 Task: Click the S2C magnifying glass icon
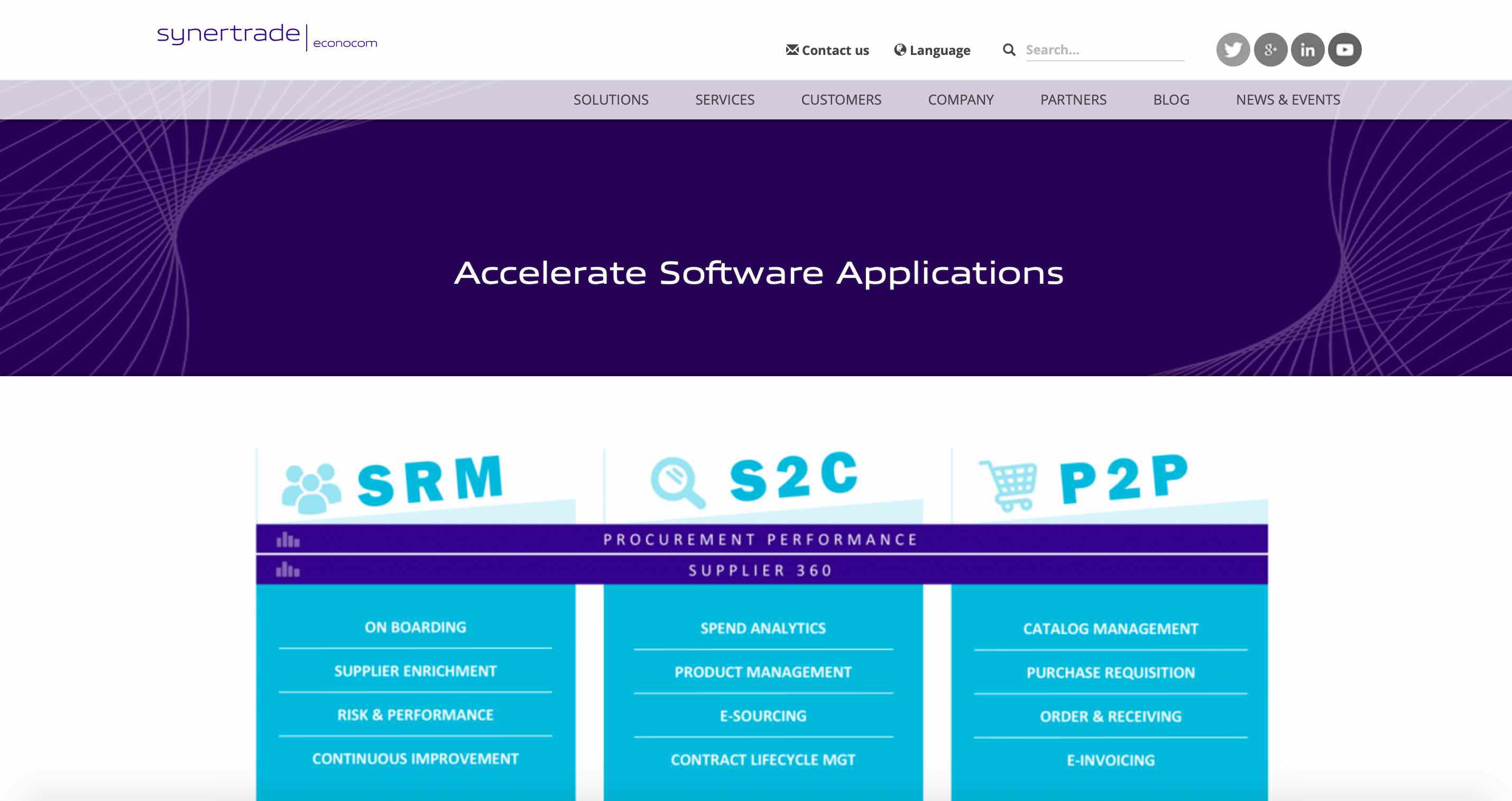[x=677, y=482]
